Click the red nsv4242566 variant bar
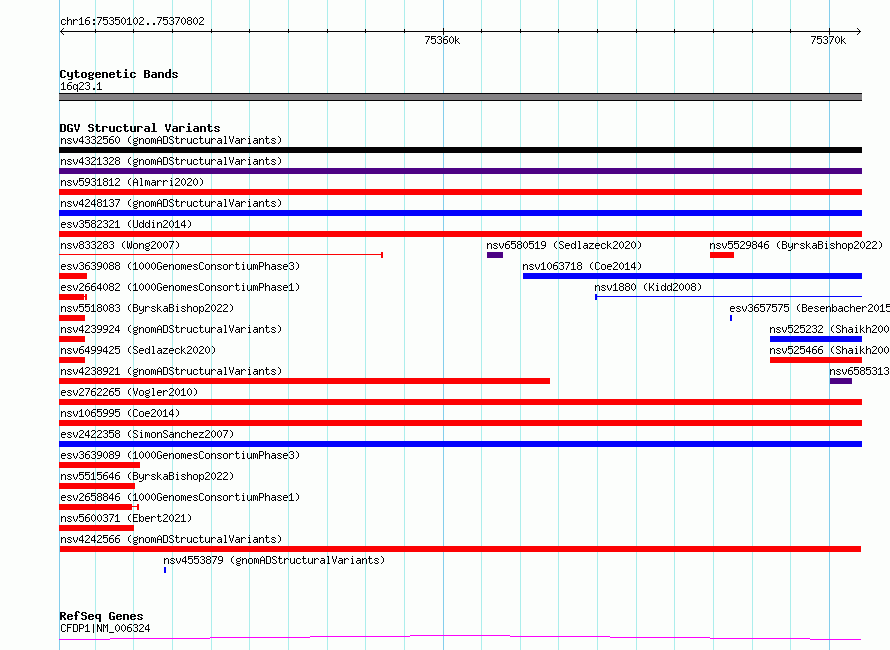 tap(460, 549)
